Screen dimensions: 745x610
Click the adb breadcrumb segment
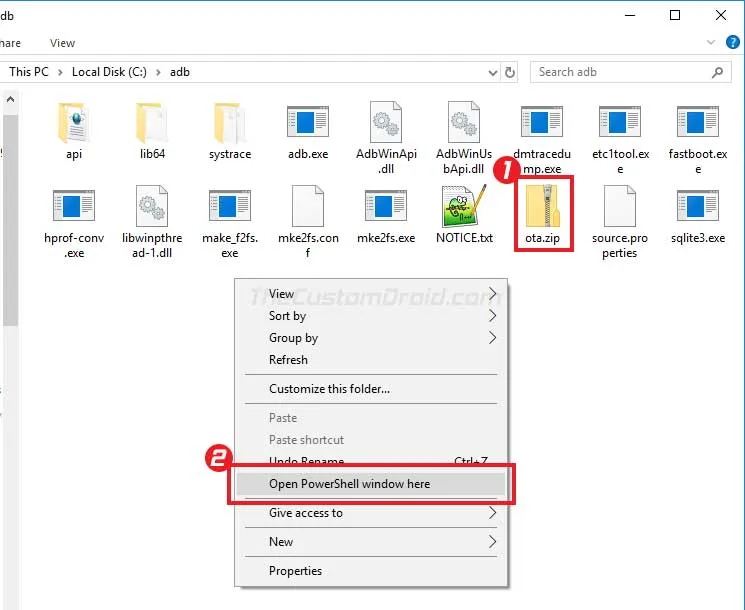180,72
